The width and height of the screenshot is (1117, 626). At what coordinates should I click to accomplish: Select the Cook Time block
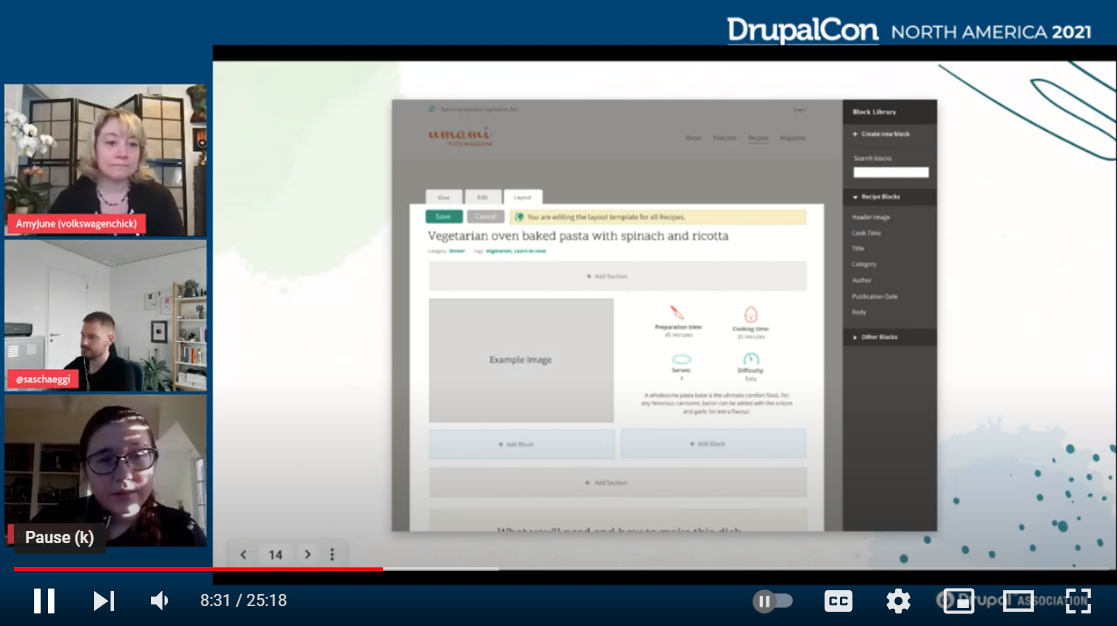[866, 233]
